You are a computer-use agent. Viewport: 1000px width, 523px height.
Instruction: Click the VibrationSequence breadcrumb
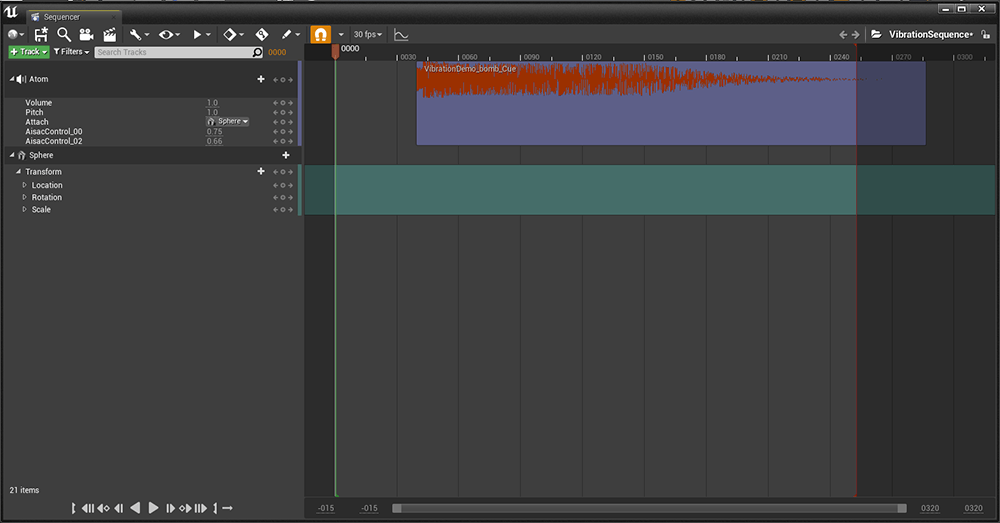tap(930, 34)
